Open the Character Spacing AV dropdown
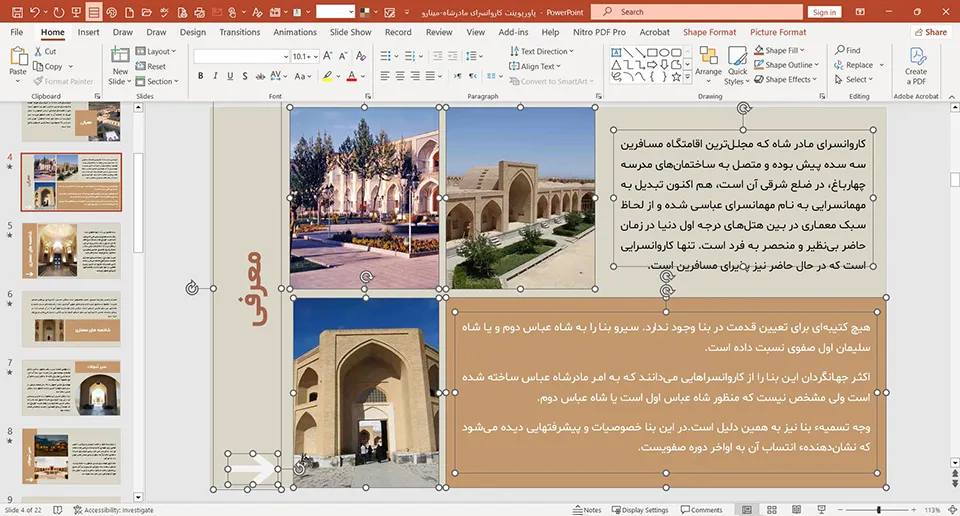This screenshot has height=516, width=960. [279, 76]
